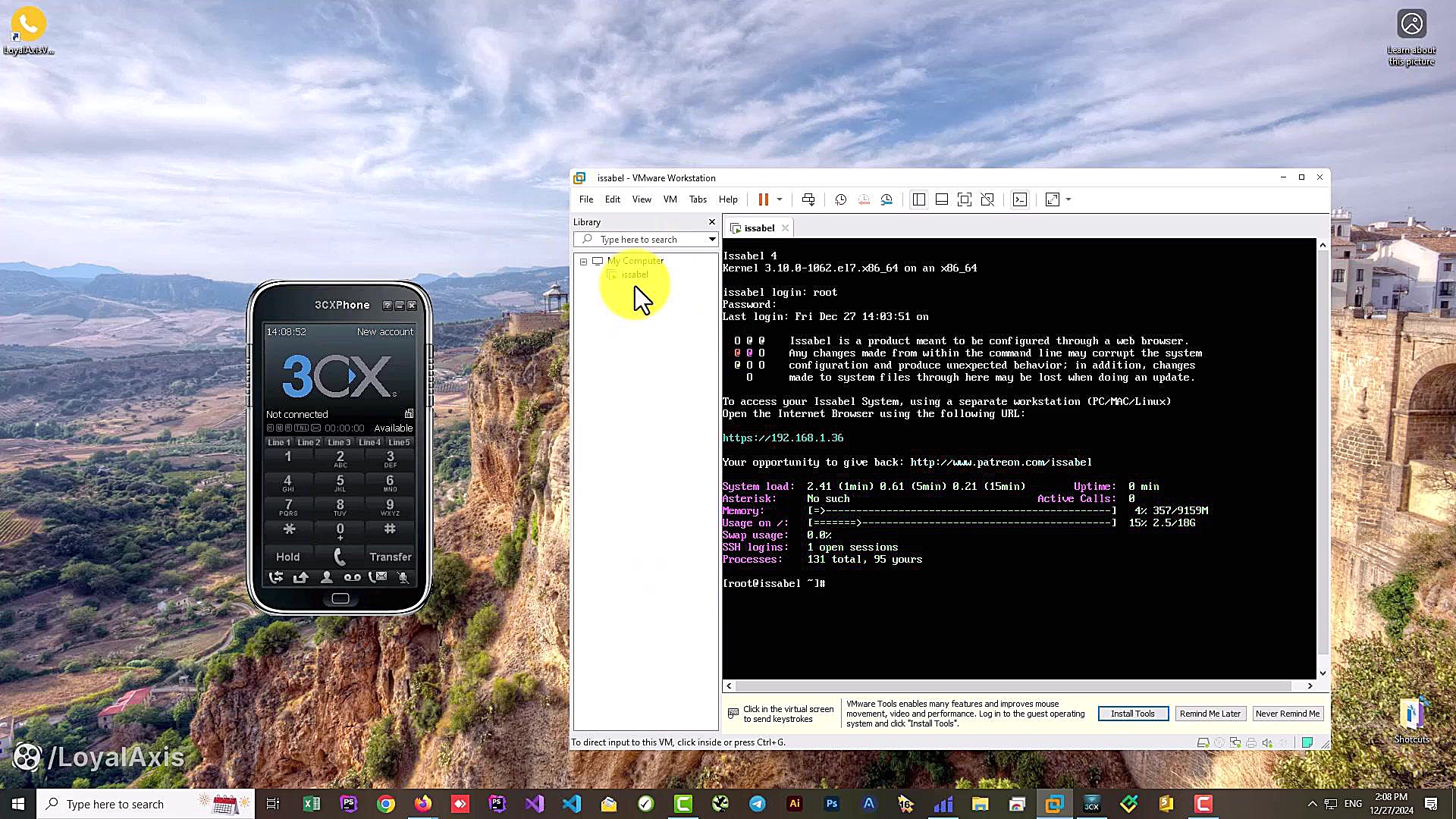Open the Edit menu in VMware

[613, 199]
